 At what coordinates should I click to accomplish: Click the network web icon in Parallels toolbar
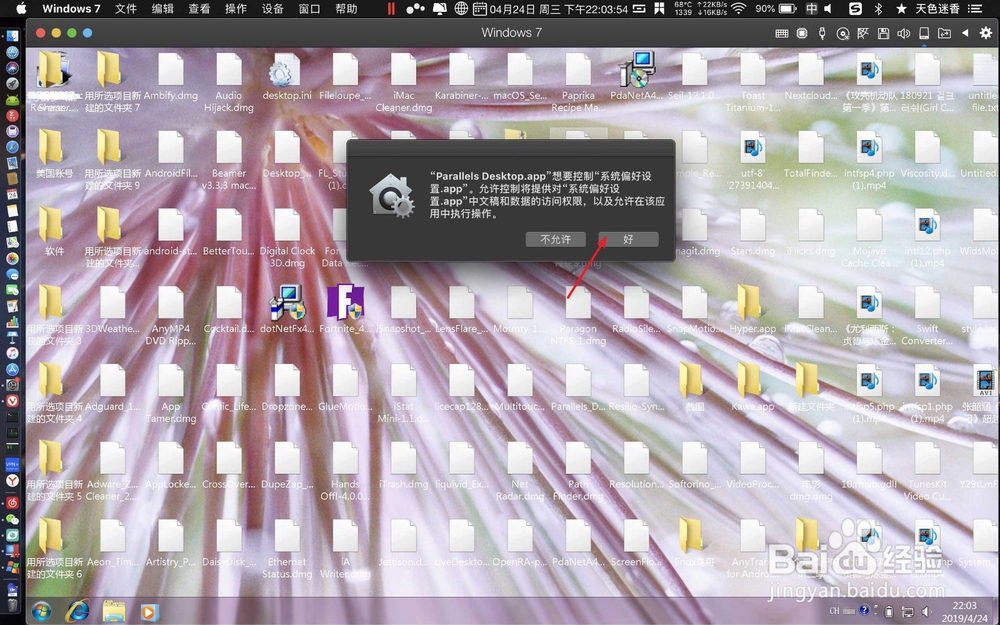pyautogui.click(x=863, y=33)
